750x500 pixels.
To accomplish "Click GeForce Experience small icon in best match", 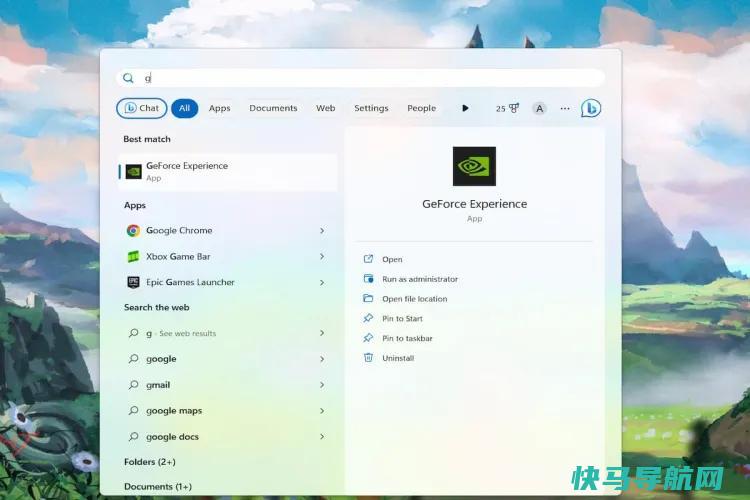I will 133,172.
